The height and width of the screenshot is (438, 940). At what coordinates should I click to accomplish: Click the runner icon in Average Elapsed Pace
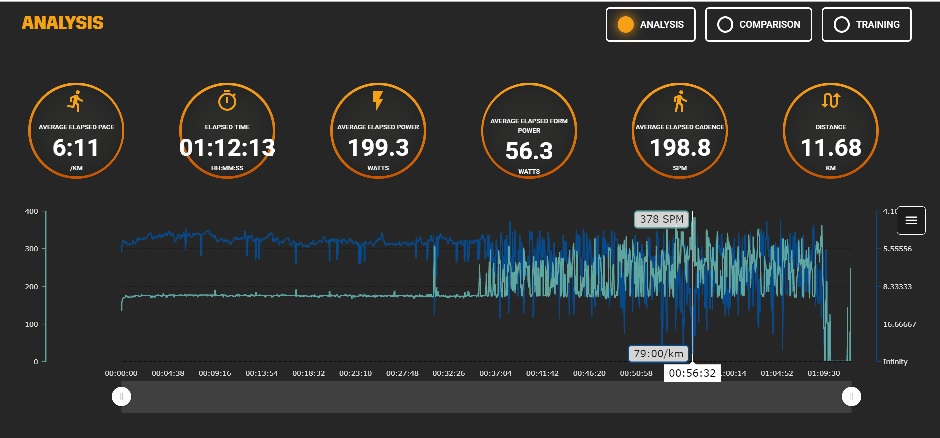tap(75, 101)
